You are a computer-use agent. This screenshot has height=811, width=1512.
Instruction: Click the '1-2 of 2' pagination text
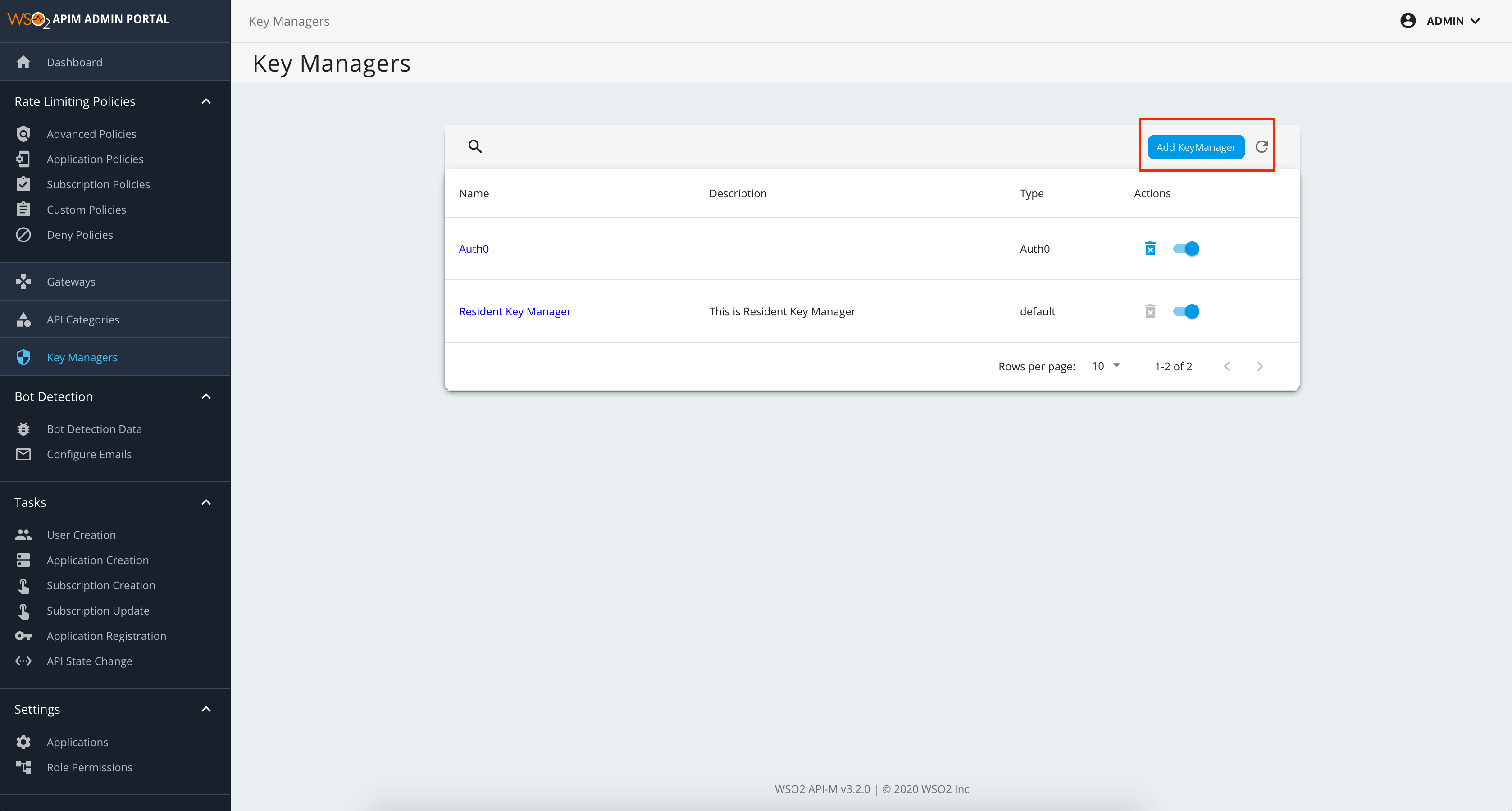coord(1173,367)
